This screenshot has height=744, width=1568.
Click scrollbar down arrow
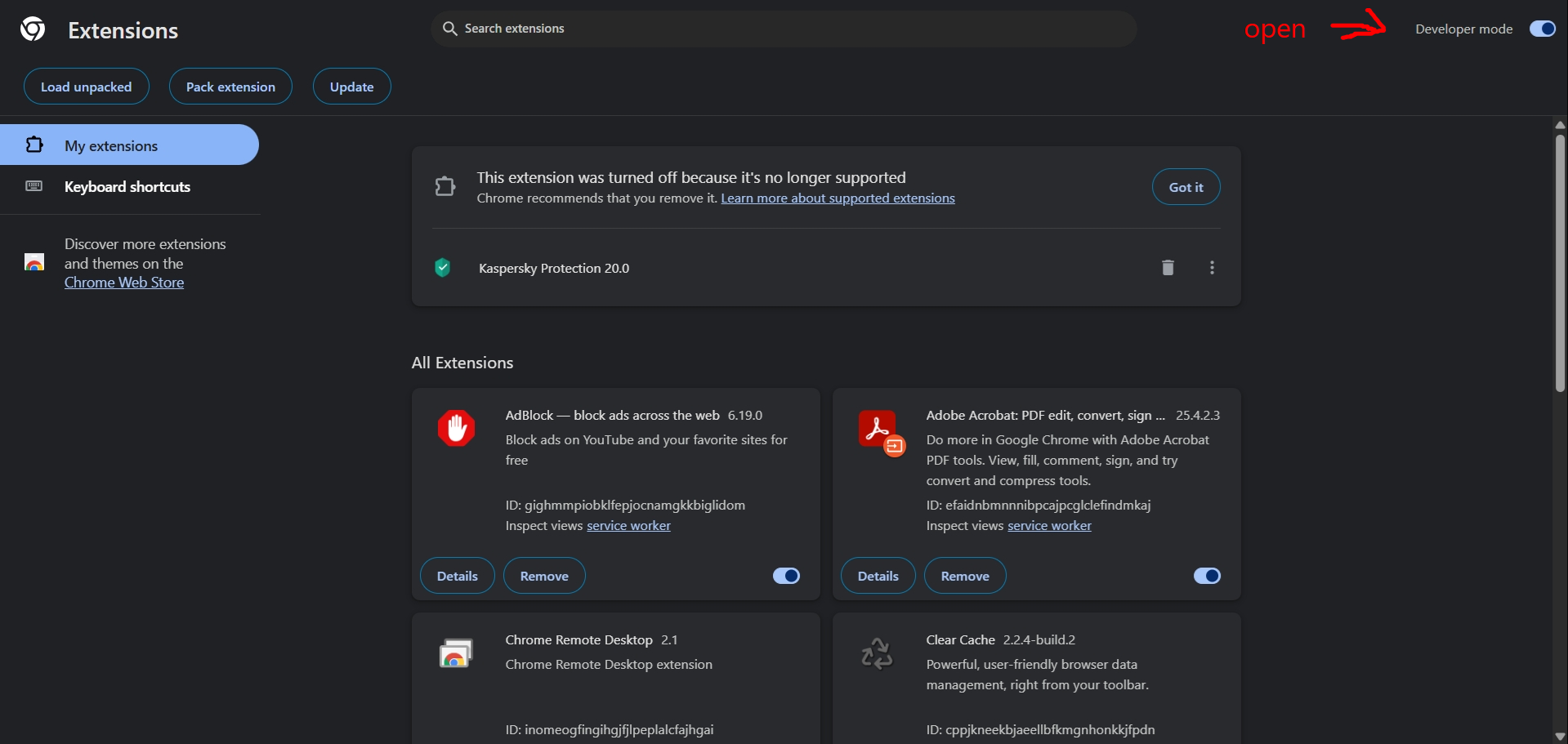[x=1560, y=737]
